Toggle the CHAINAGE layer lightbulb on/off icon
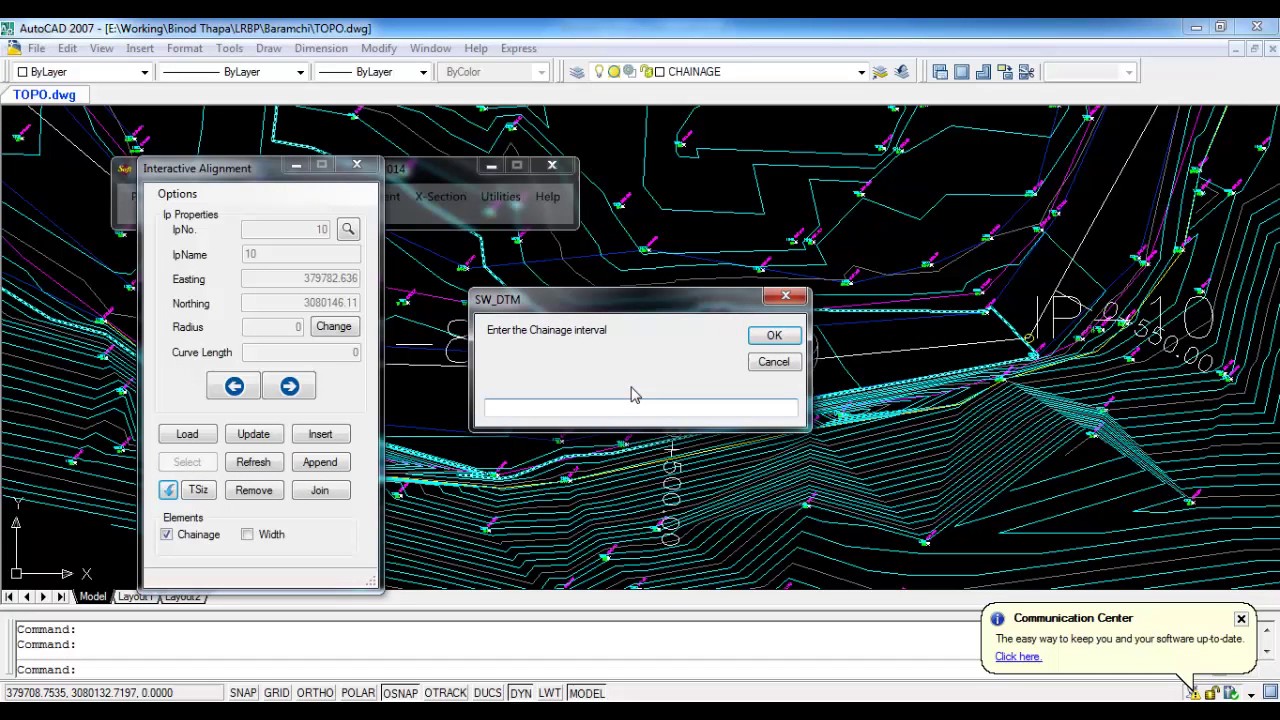Viewport: 1280px width, 720px height. pyautogui.click(x=600, y=72)
